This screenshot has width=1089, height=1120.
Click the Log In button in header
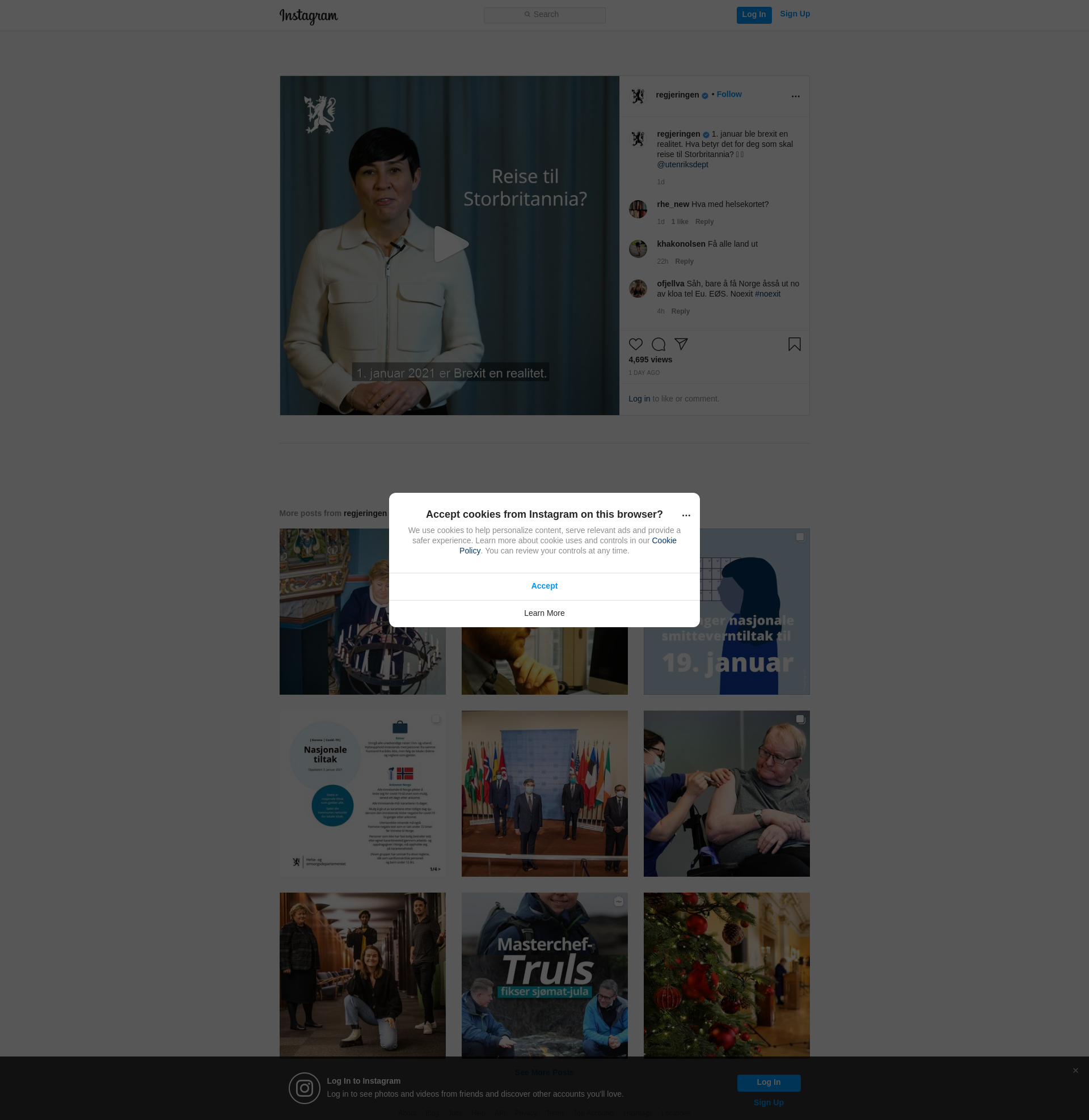click(754, 15)
